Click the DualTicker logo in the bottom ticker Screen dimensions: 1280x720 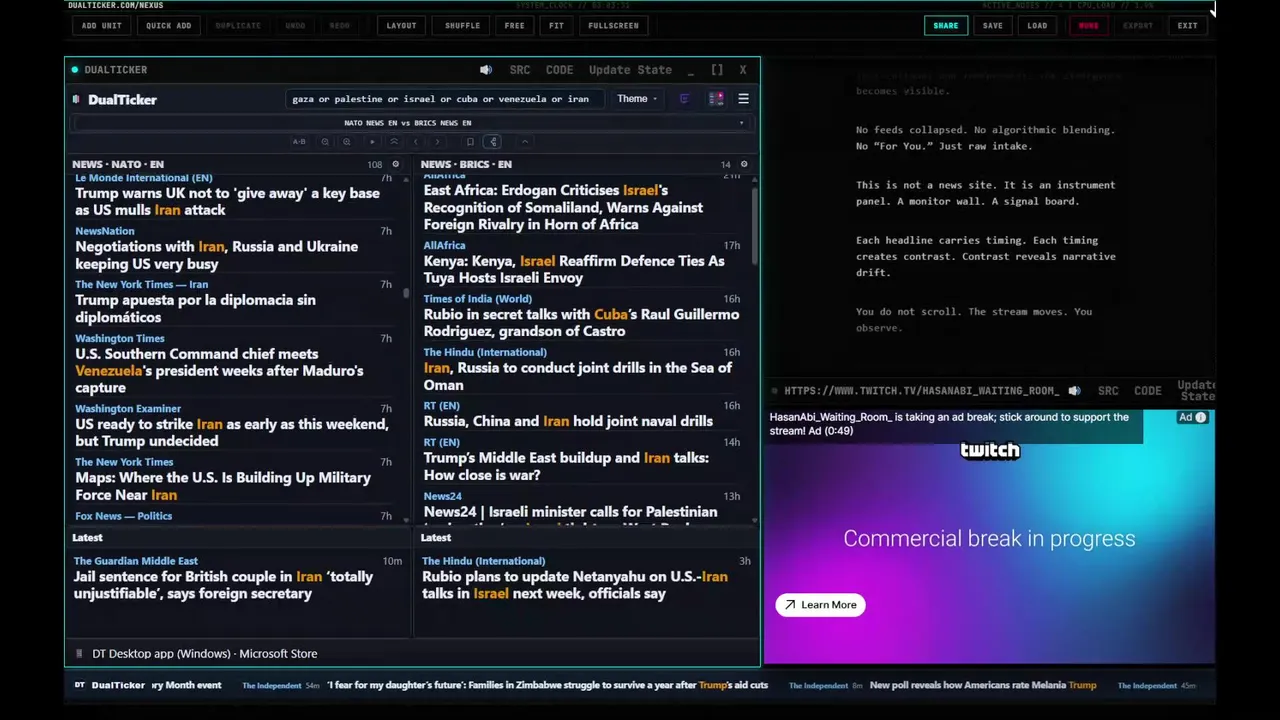click(x=110, y=685)
